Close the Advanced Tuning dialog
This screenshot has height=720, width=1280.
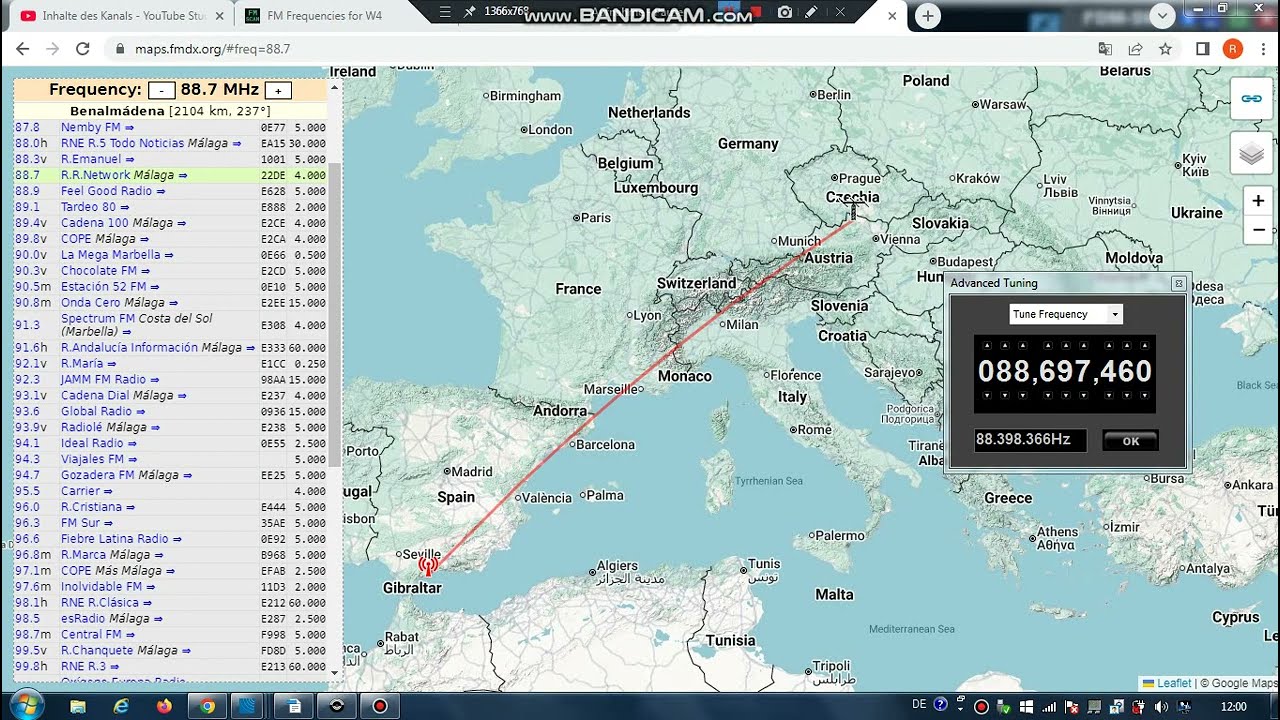click(1178, 284)
